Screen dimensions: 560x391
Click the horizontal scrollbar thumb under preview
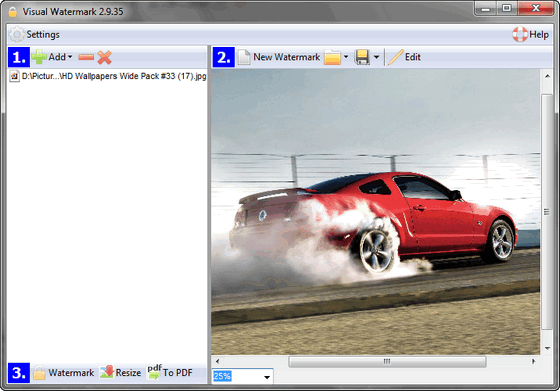tap(387, 361)
